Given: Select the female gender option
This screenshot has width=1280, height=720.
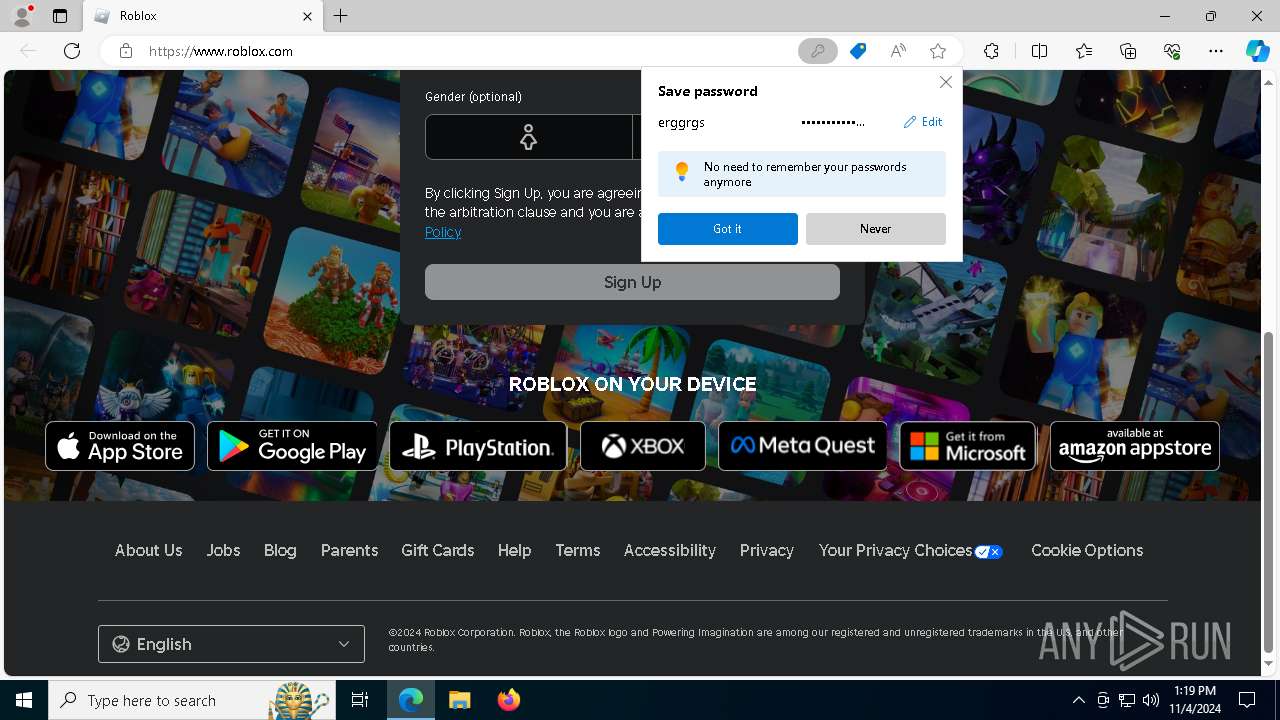Looking at the screenshot, I should click(529, 137).
